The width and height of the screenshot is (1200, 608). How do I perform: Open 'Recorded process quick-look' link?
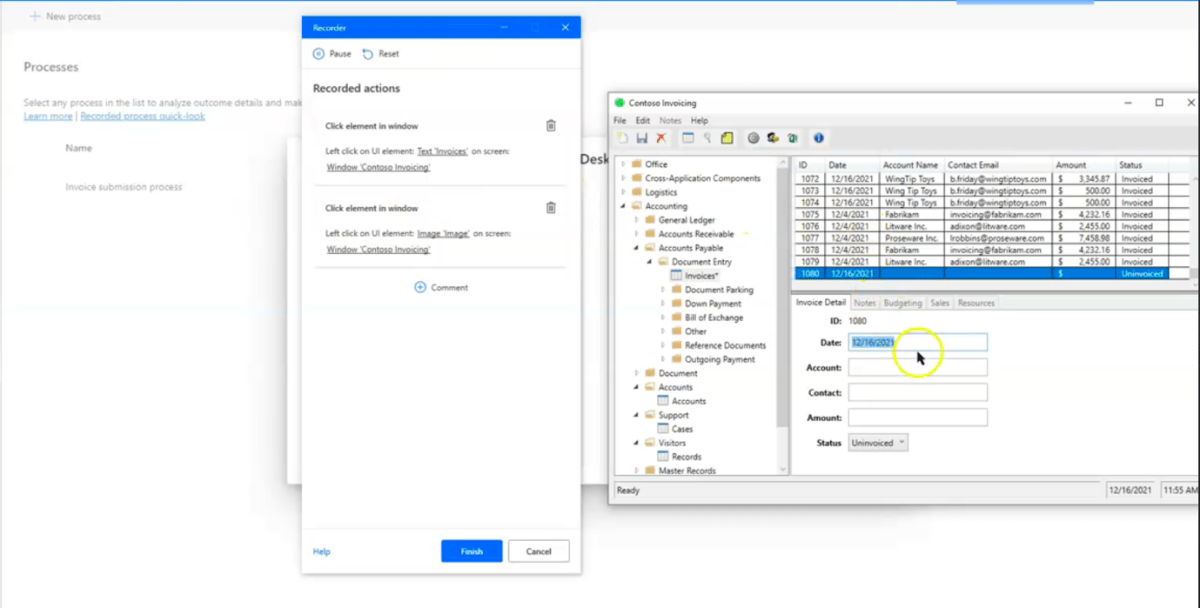pyautogui.click(x=143, y=116)
